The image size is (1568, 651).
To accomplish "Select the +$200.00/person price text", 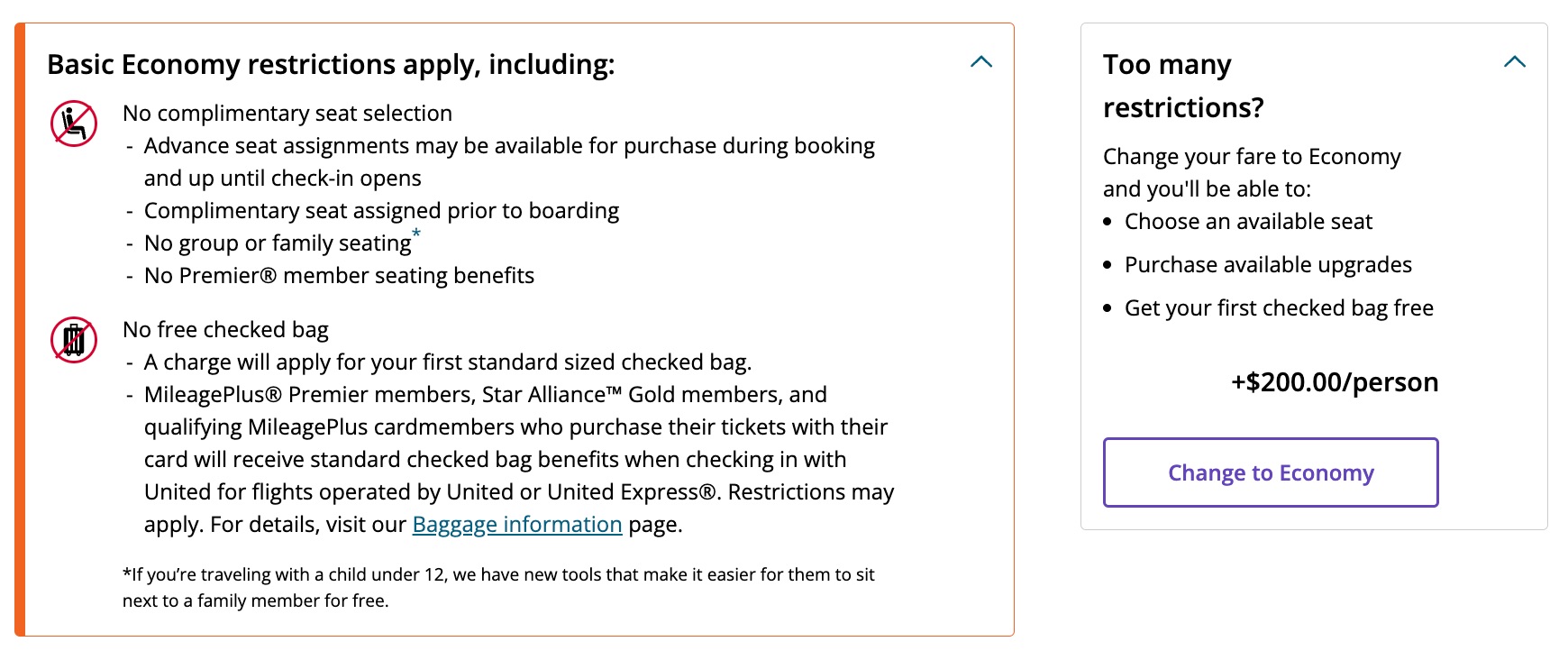I will (1334, 382).
